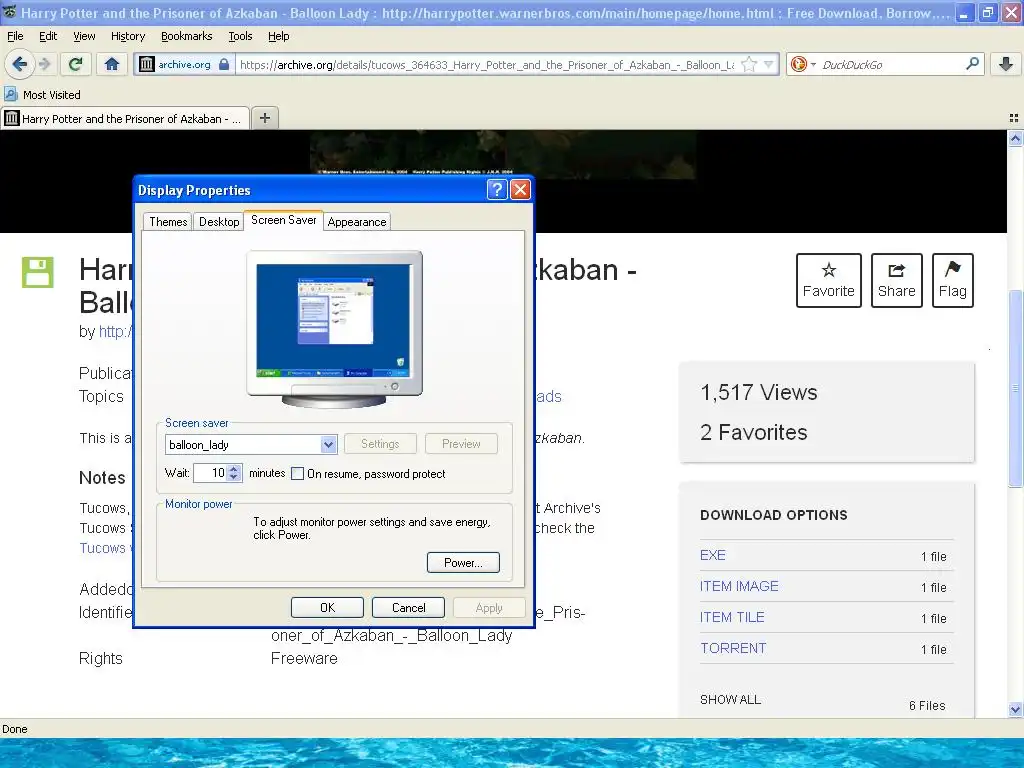The width and height of the screenshot is (1024, 768).
Task: Click the Power... button
Action: coord(463,562)
